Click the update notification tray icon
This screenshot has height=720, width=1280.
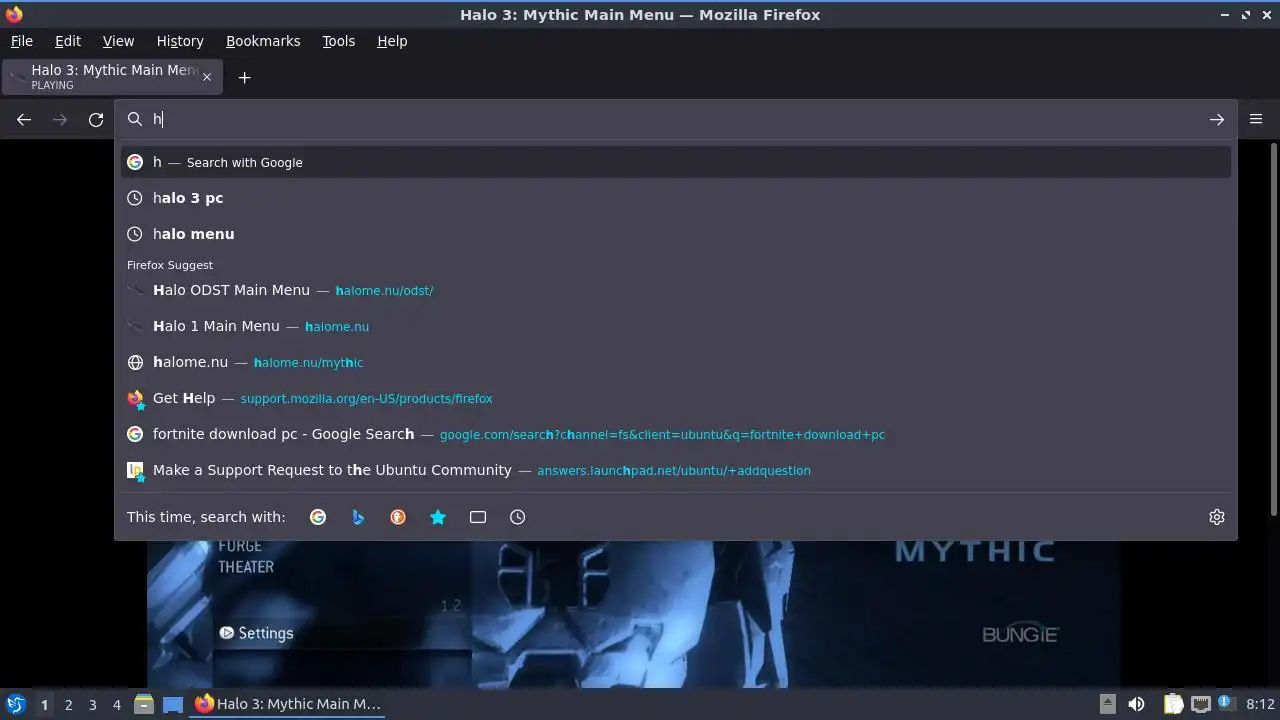pos(1227,704)
